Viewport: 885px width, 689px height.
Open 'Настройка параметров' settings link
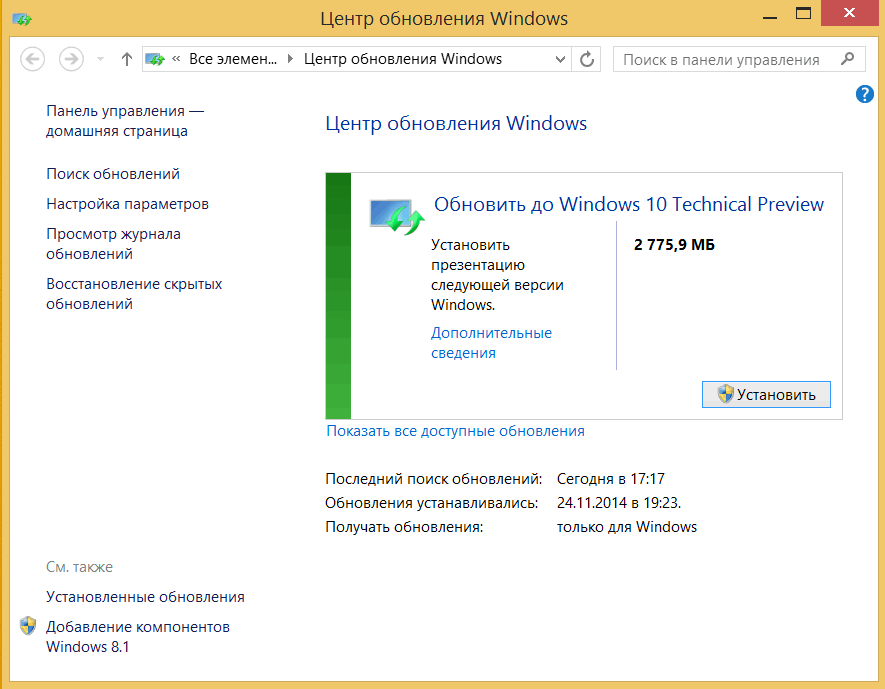pyautogui.click(x=128, y=204)
